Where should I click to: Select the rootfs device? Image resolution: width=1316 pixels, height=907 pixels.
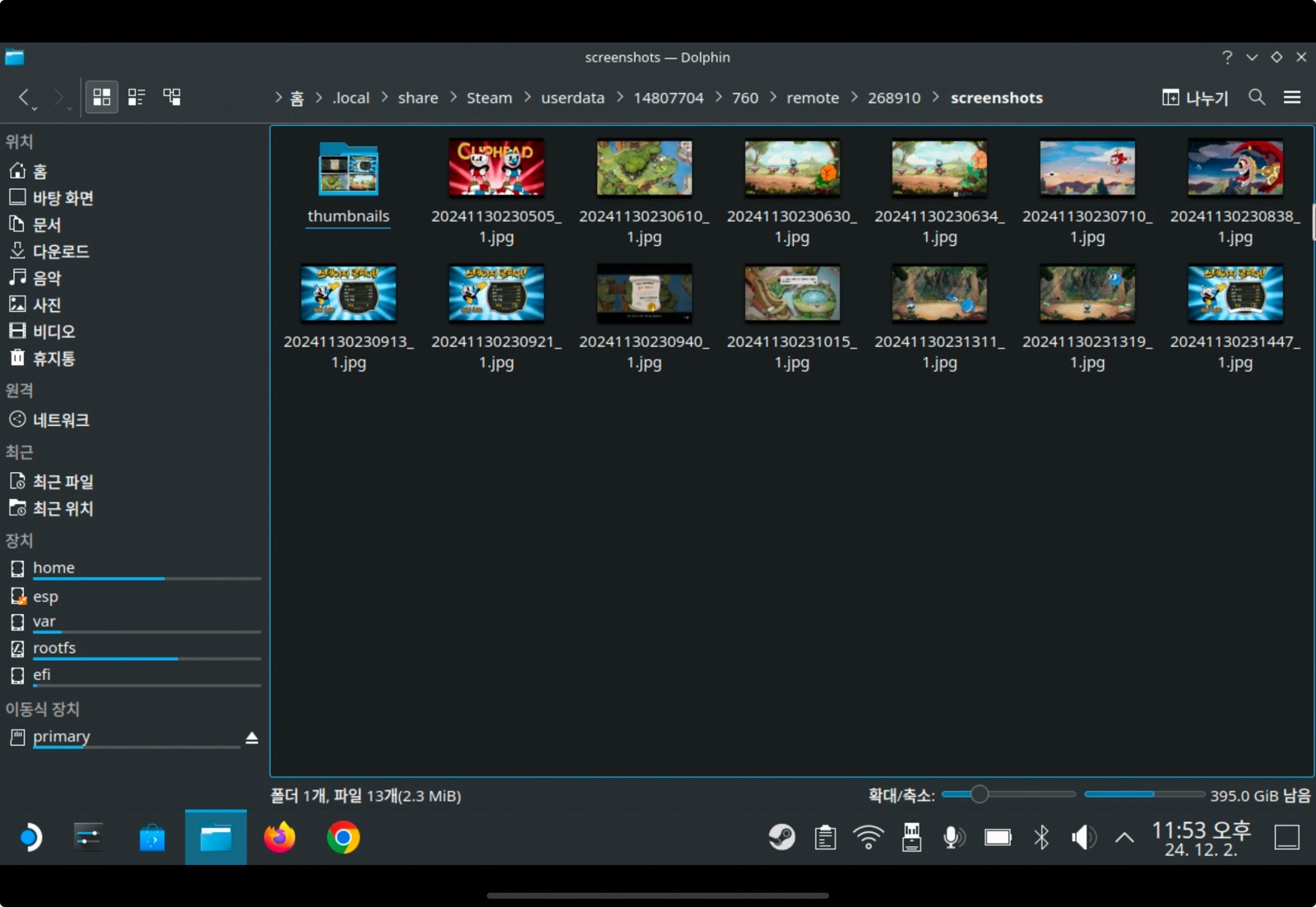click(x=133, y=650)
